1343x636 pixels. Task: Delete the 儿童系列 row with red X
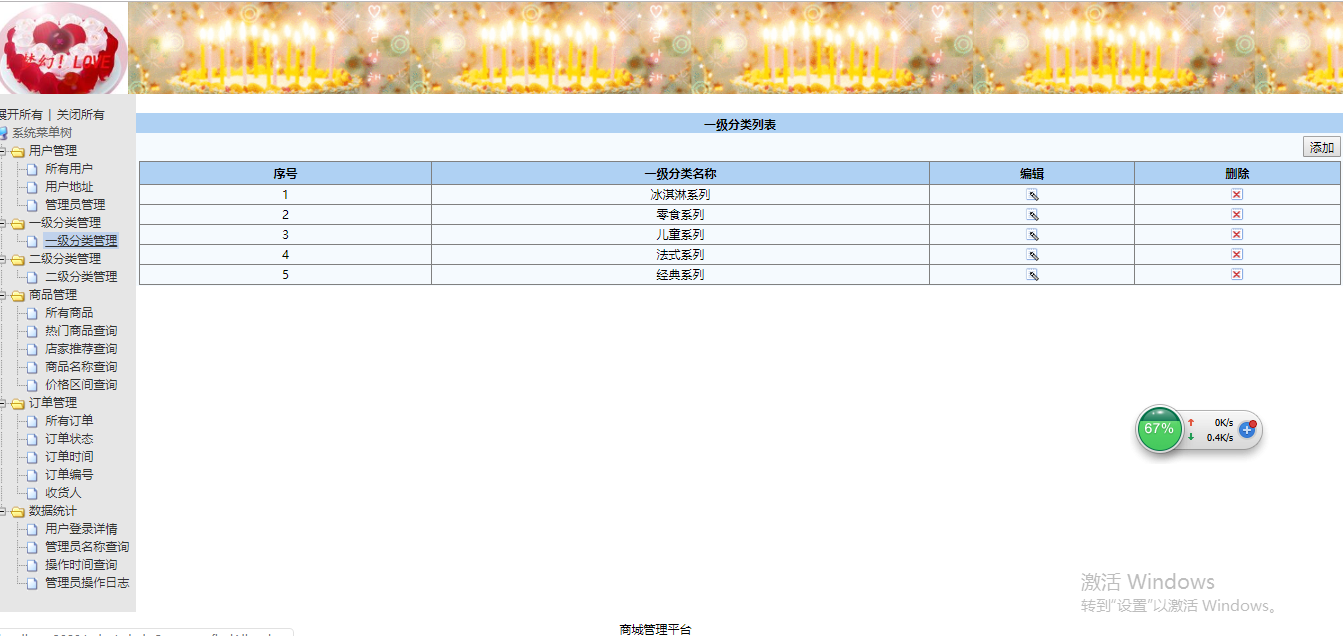1237,234
